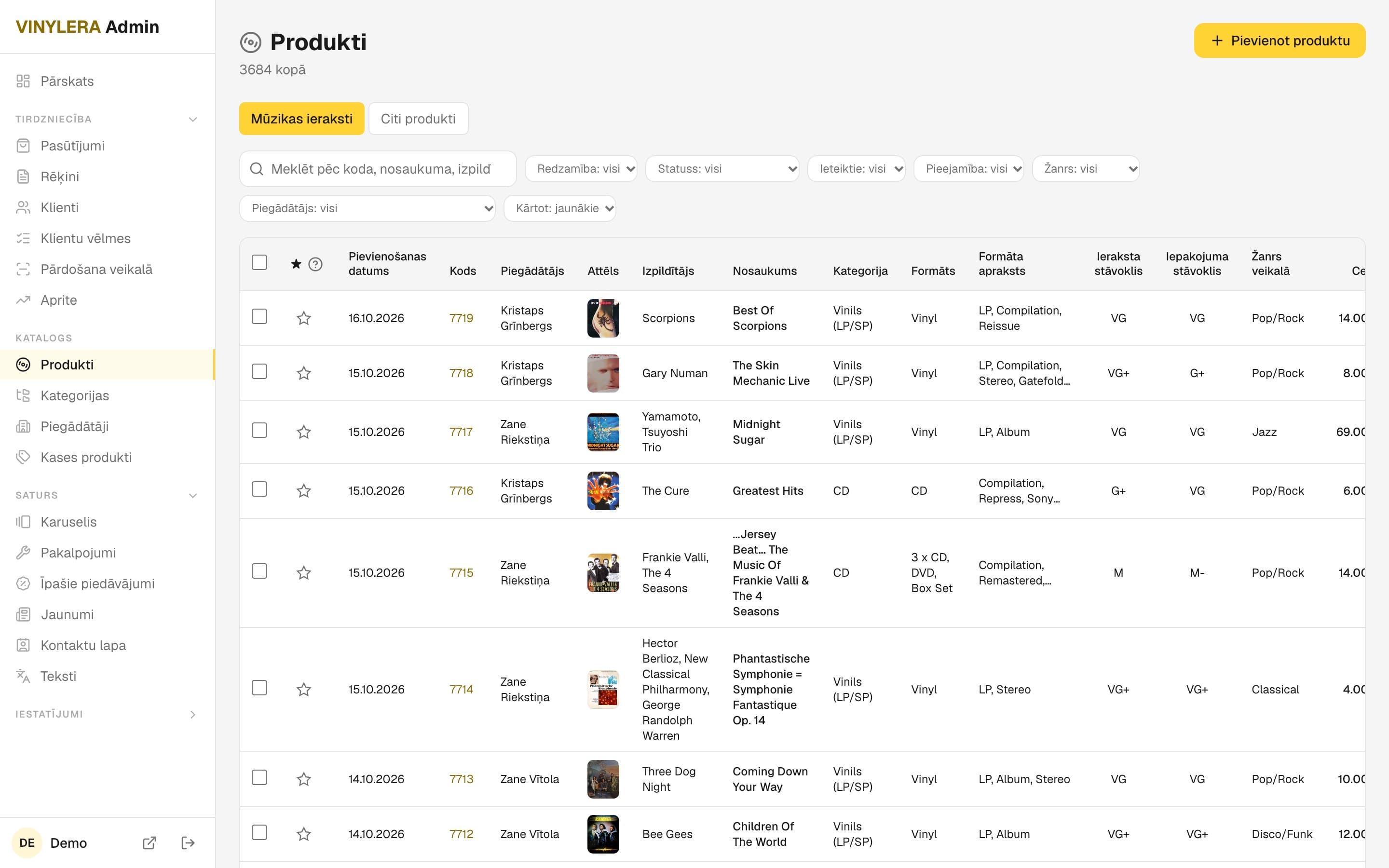Open Pārskats dashboard icon in sidebar
The width and height of the screenshot is (1389, 868).
(23, 81)
